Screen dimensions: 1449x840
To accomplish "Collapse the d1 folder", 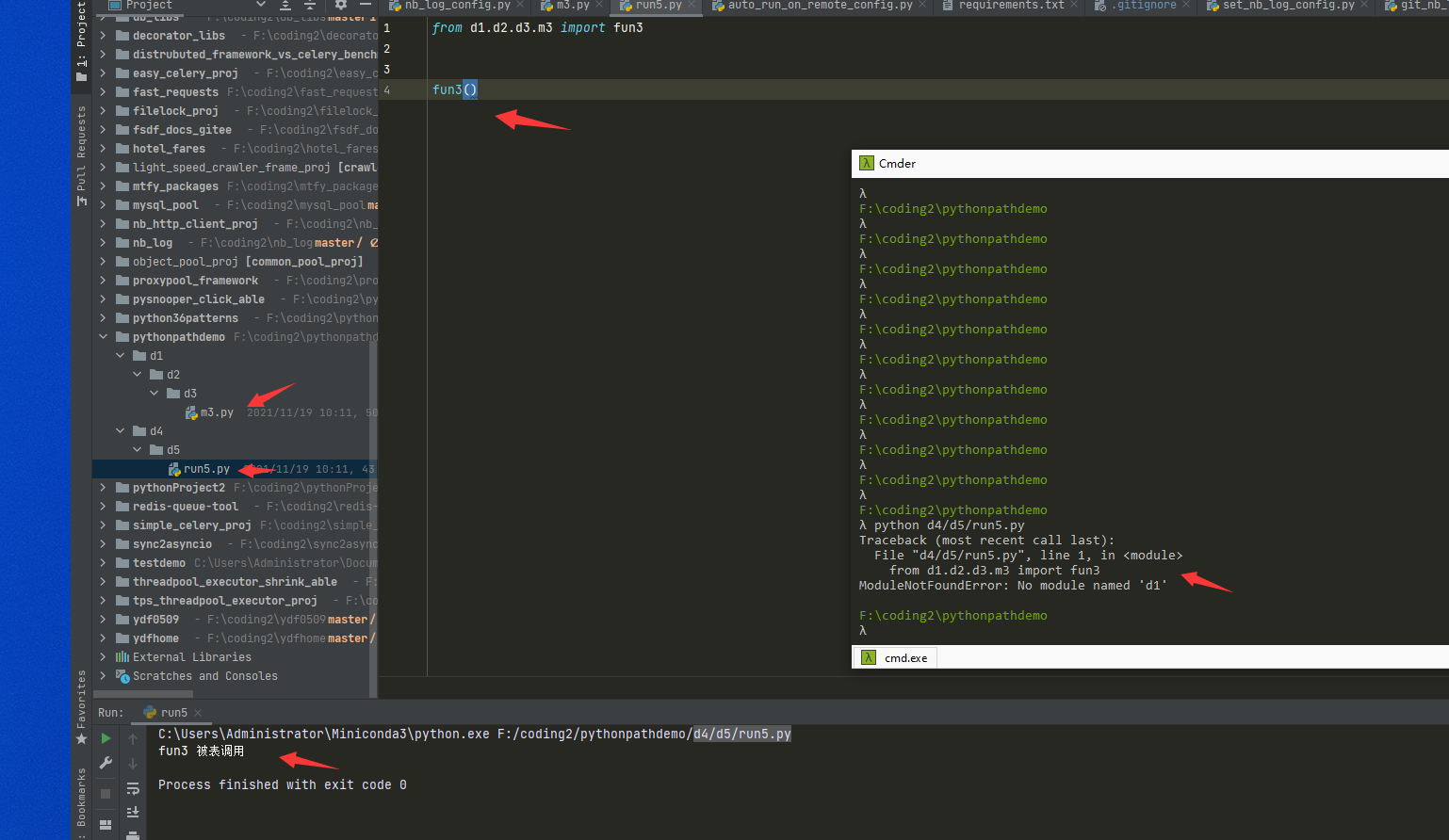I will coord(120,356).
